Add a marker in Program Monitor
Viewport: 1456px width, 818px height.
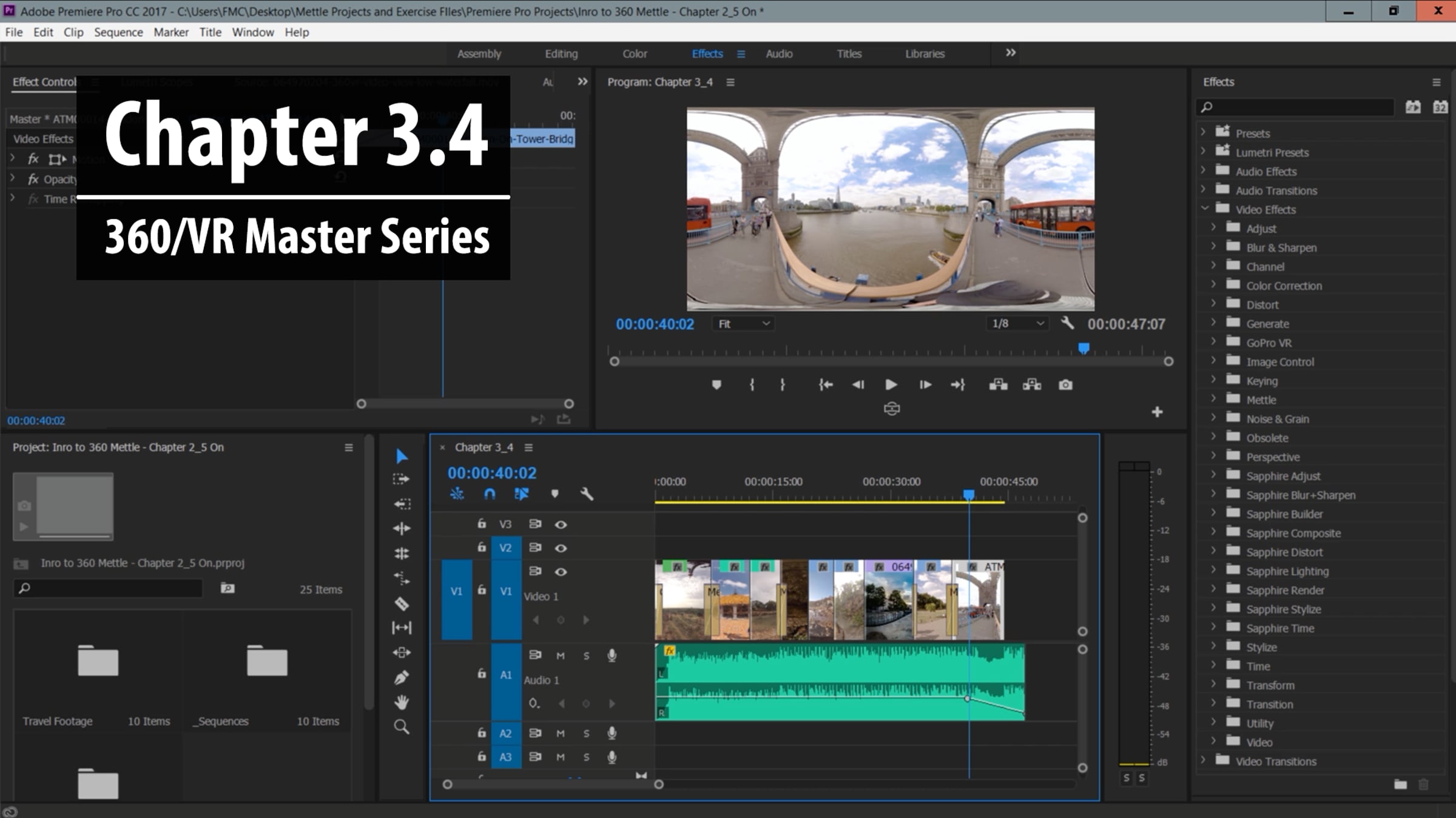click(x=716, y=384)
